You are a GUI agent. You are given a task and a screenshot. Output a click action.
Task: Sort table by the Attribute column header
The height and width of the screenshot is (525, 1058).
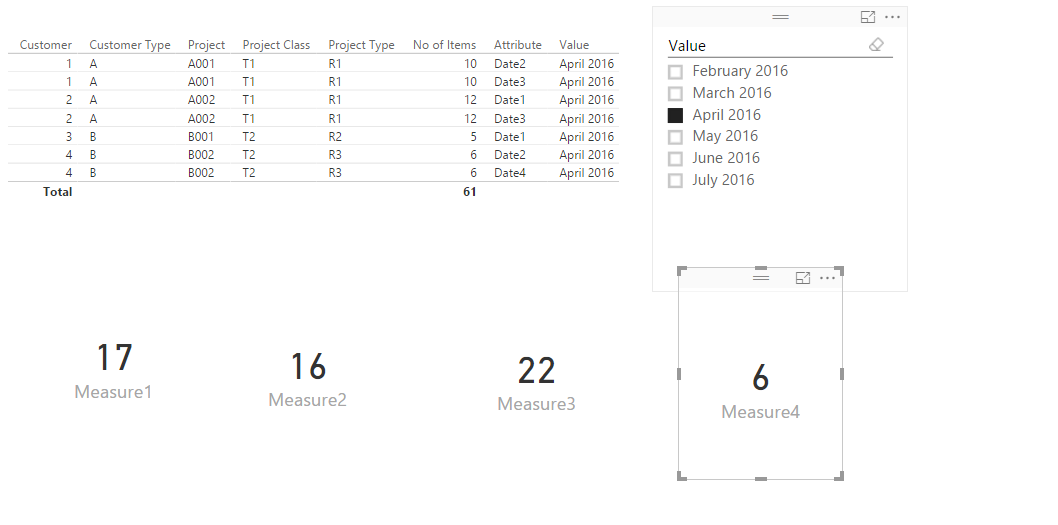(x=518, y=45)
